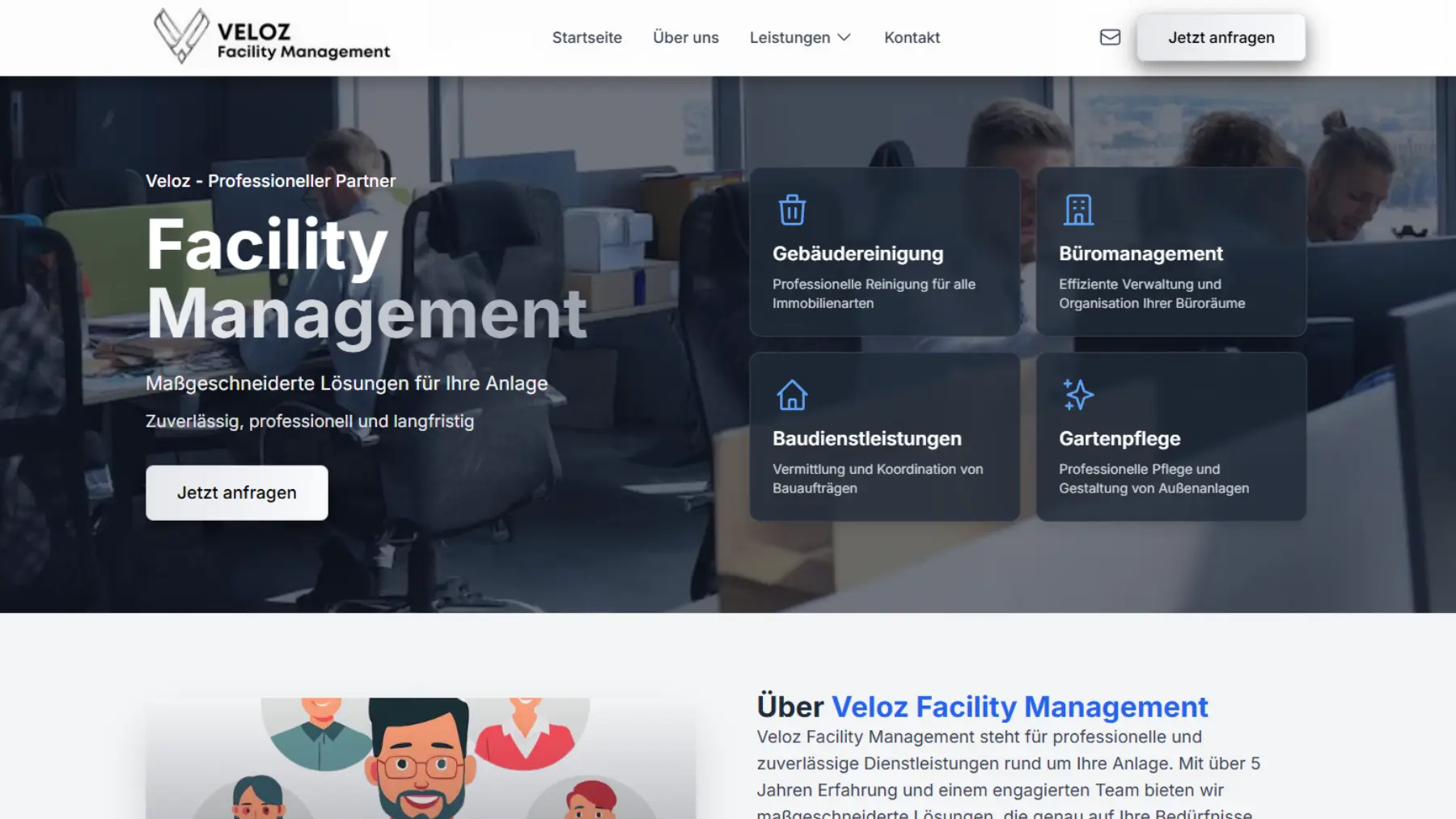This screenshot has width=1456, height=819.
Task: Open the Kontakt page
Action: click(x=912, y=37)
